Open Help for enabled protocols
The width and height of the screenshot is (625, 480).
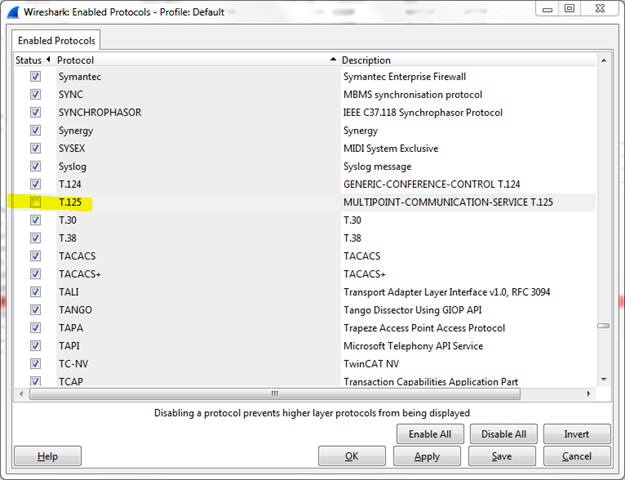47,456
